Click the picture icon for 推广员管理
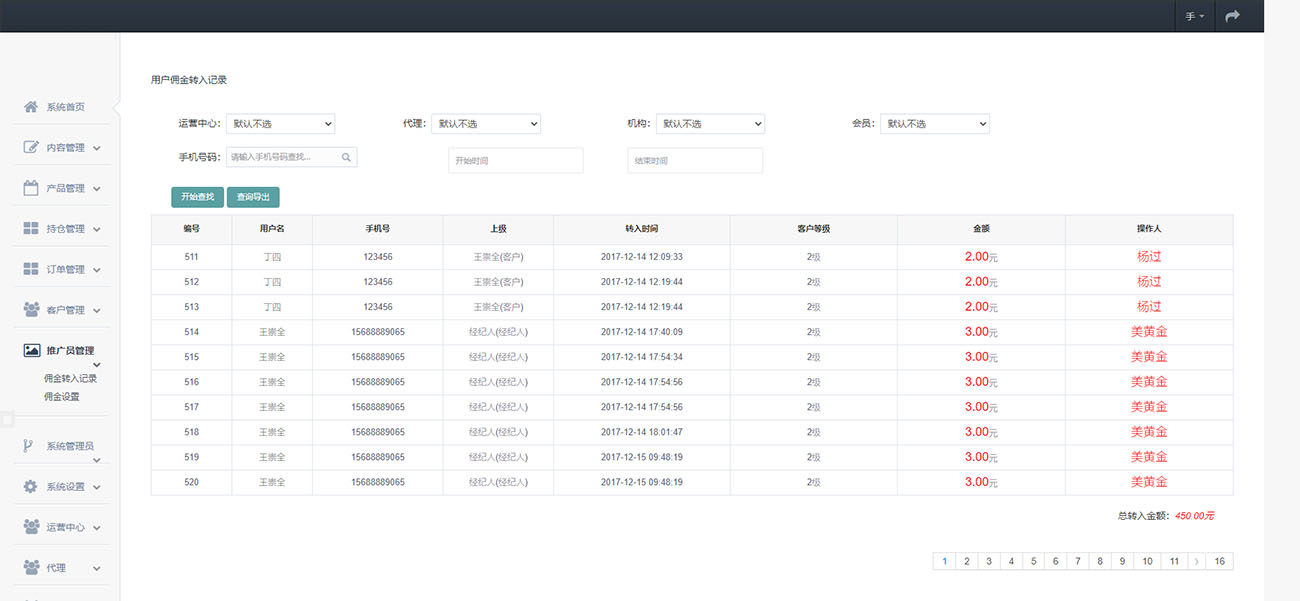The height and width of the screenshot is (601, 1300). tap(31, 350)
